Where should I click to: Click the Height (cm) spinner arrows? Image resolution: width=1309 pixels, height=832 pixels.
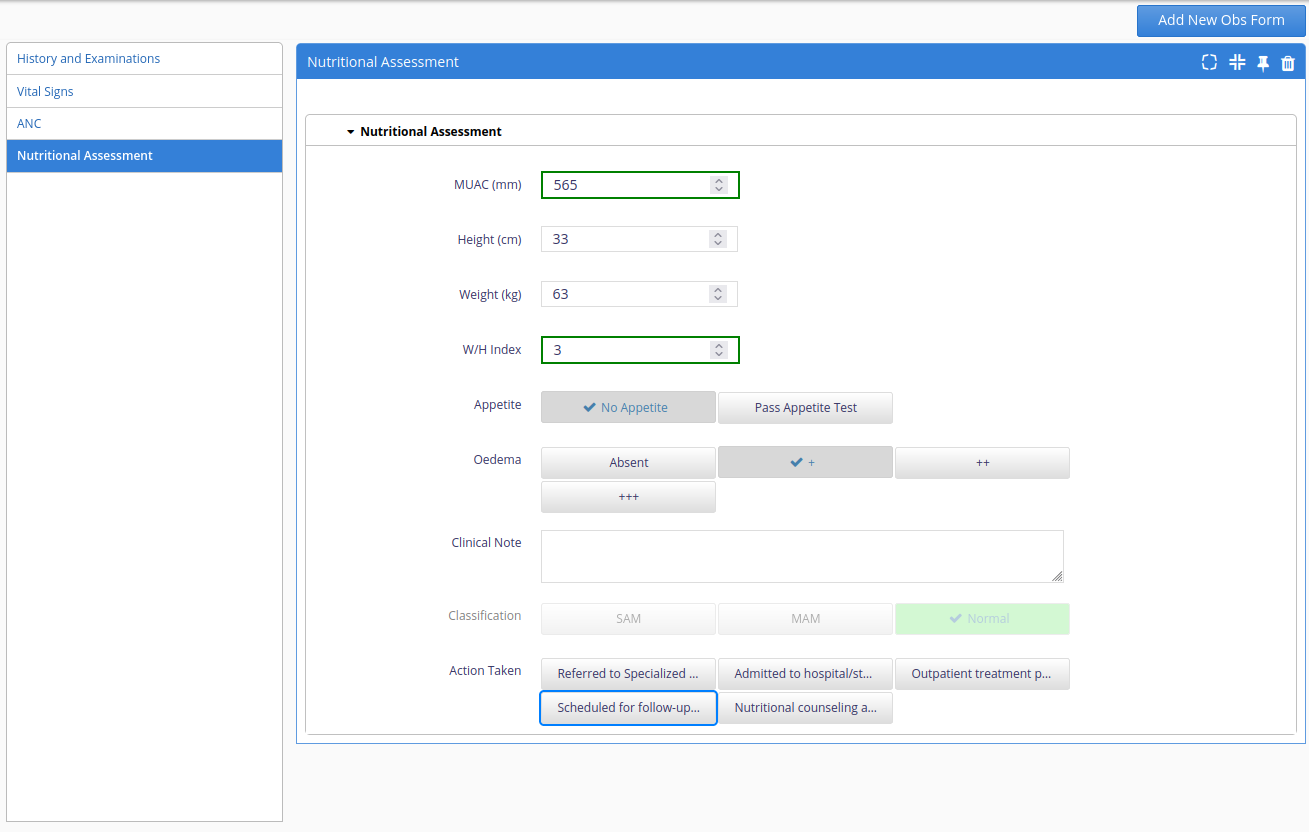[x=717, y=239]
